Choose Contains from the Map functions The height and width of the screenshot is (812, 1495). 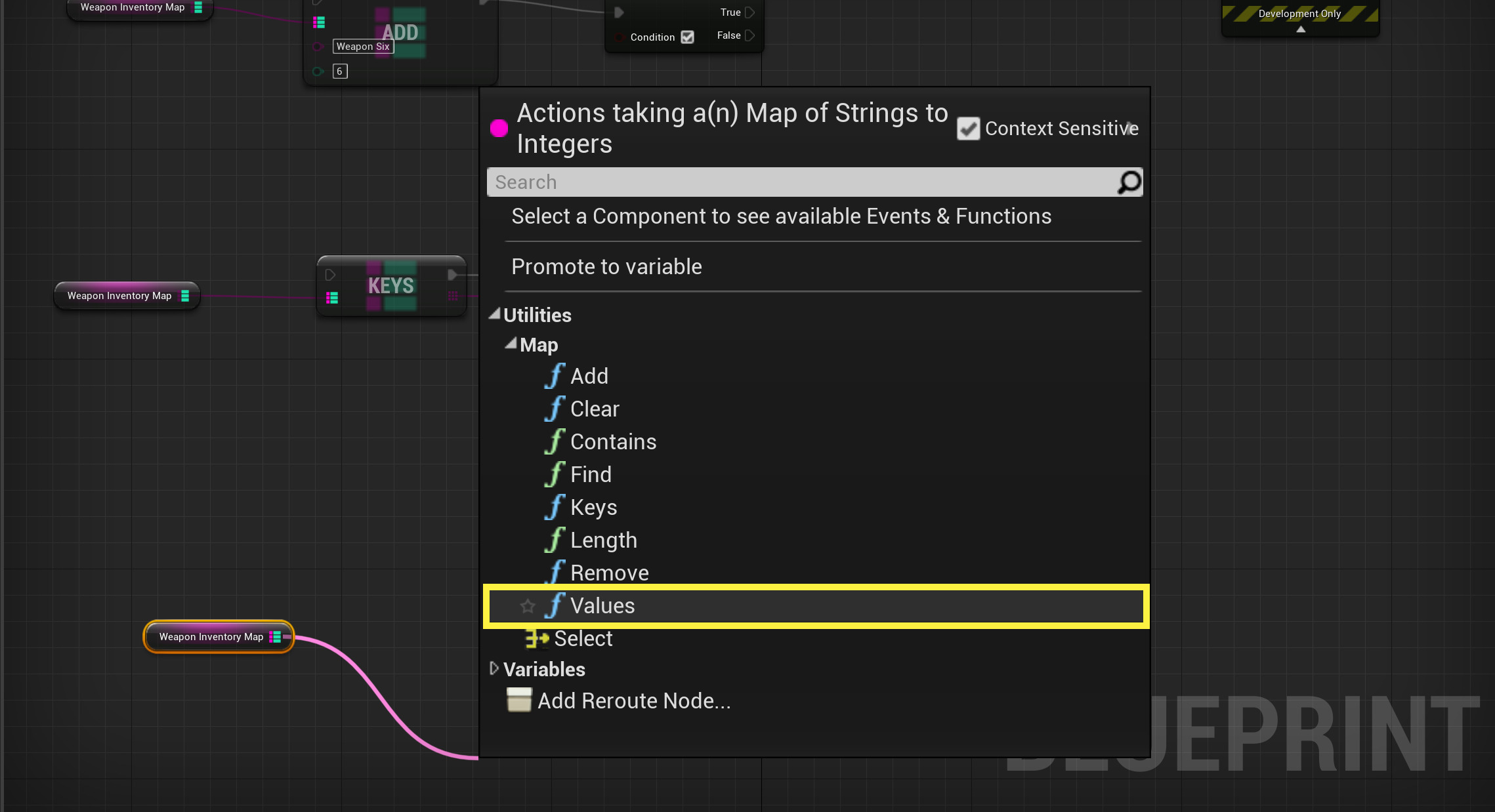coord(613,442)
